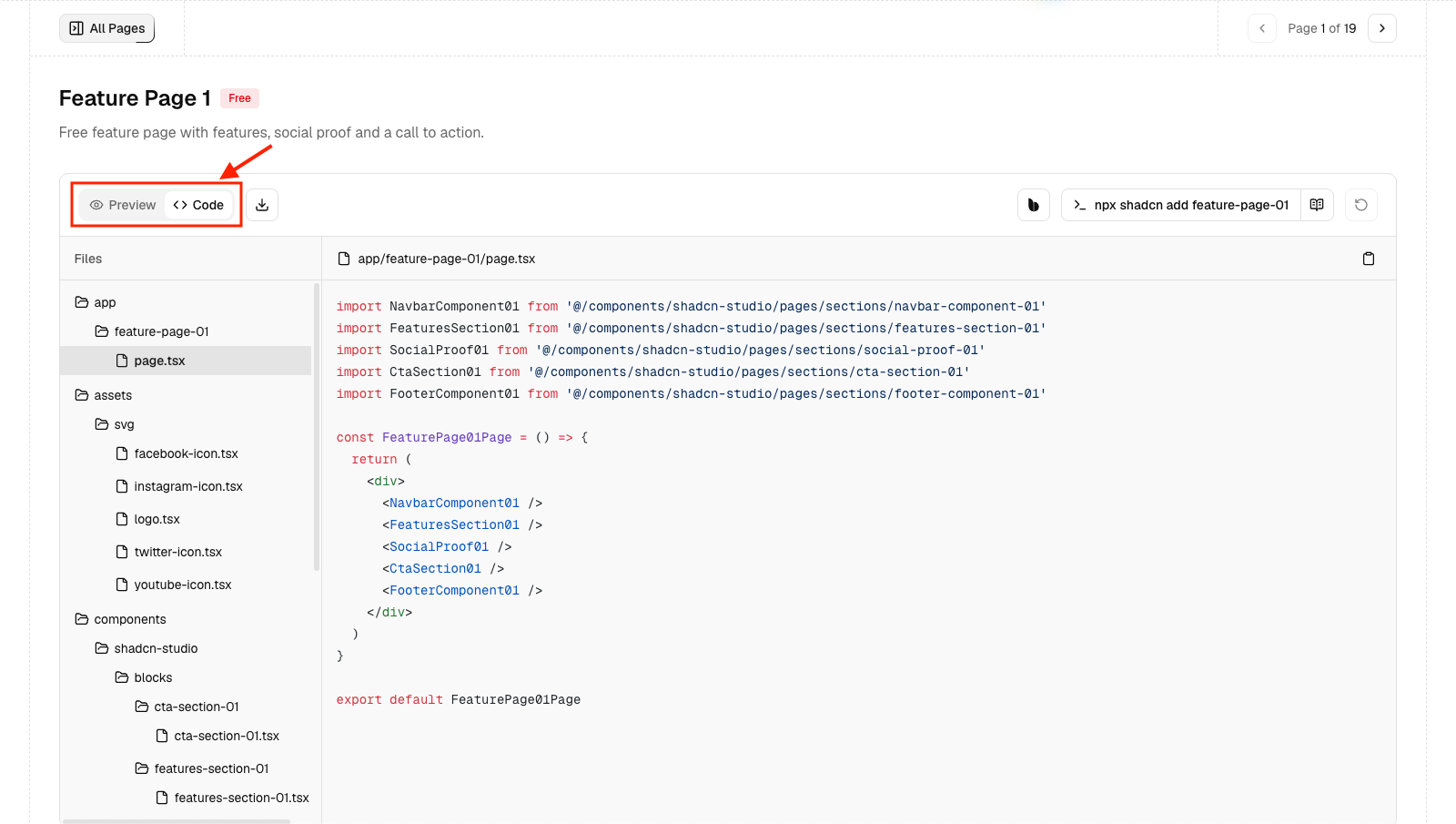The height and width of the screenshot is (824, 1456).
Task: Click the file tree horizontal scrollbar
Action: point(177,821)
